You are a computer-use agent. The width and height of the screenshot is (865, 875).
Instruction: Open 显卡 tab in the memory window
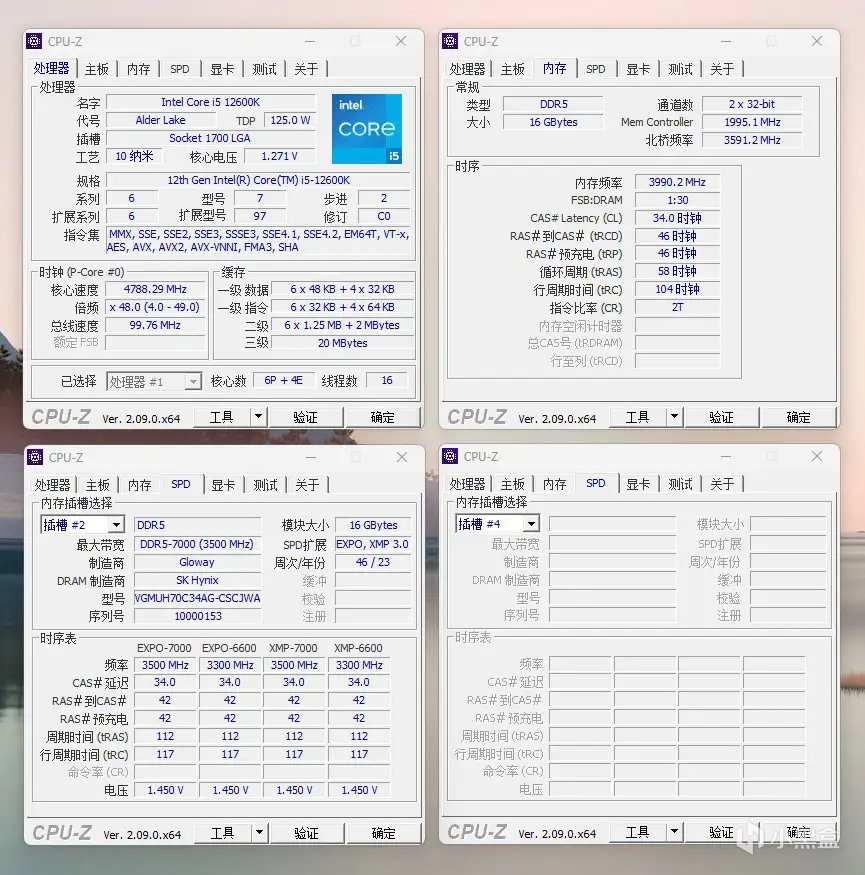tap(638, 69)
